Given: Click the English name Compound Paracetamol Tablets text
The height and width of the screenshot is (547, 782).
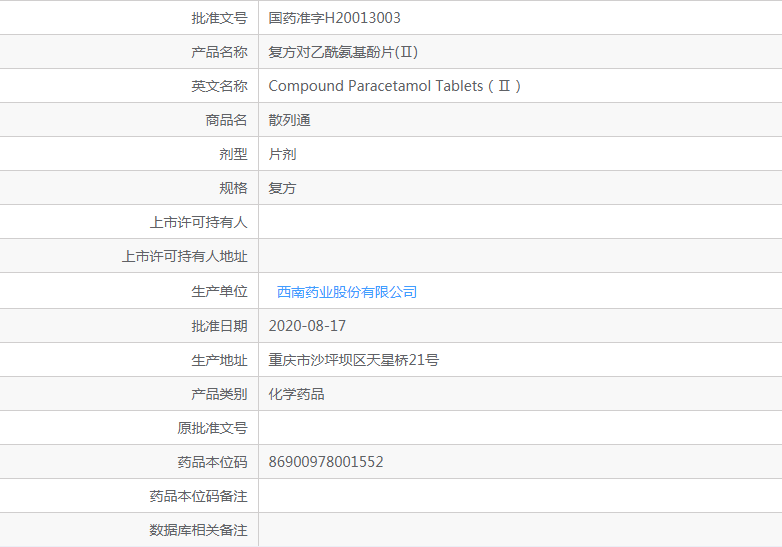Looking at the screenshot, I should (394, 86).
